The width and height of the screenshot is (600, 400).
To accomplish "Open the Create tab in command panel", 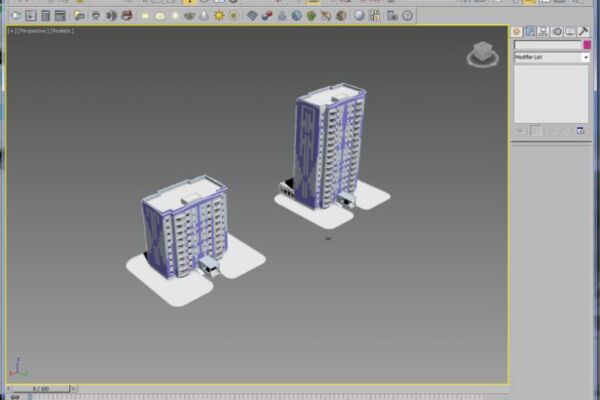I will [x=516, y=32].
